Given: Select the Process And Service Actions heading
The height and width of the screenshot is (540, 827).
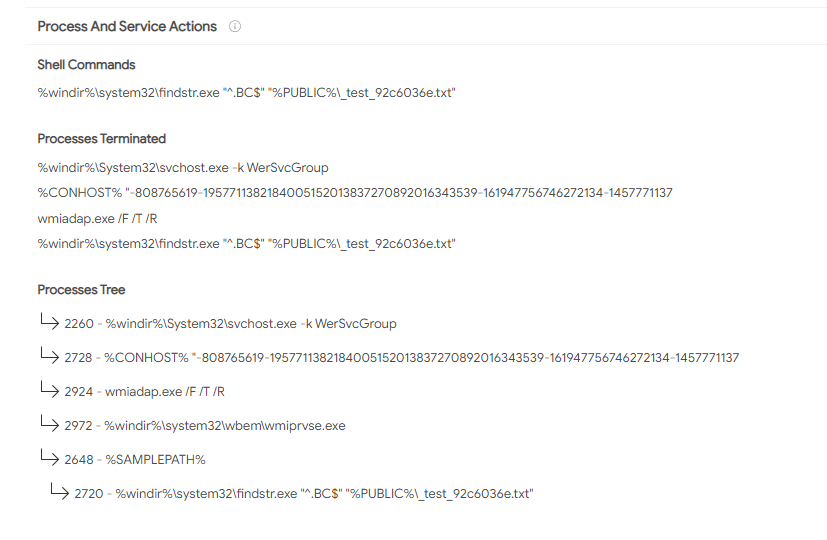Looking at the screenshot, I should pyautogui.click(x=127, y=26).
